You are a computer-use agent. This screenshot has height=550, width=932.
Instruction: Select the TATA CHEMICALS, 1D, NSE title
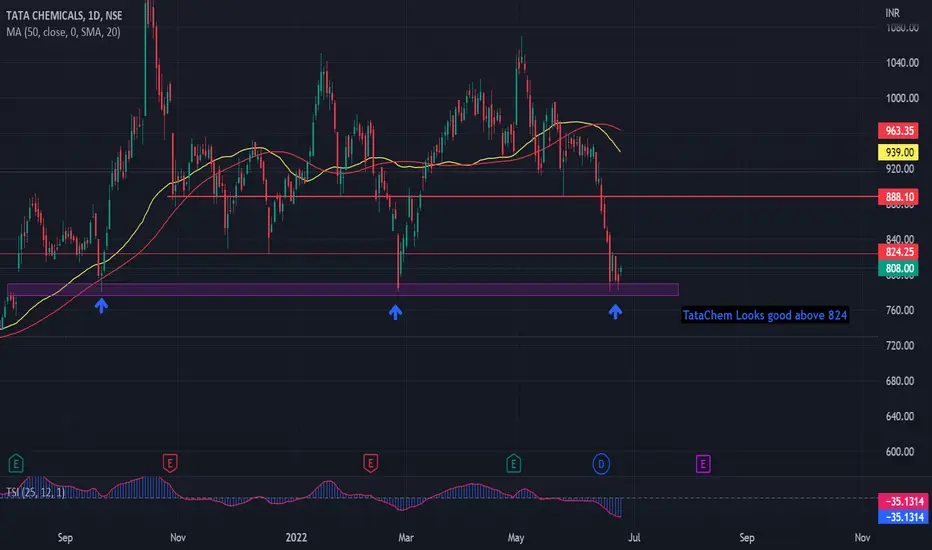click(x=64, y=15)
